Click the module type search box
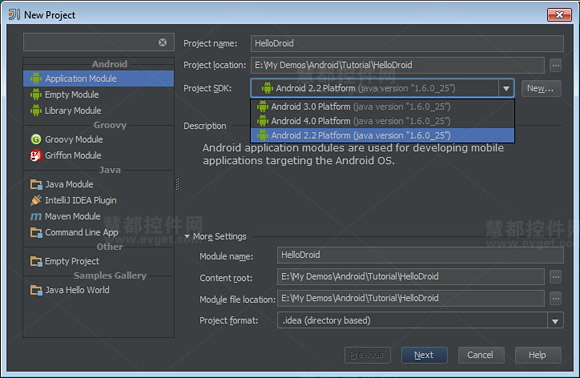 click(x=98, y=43)
